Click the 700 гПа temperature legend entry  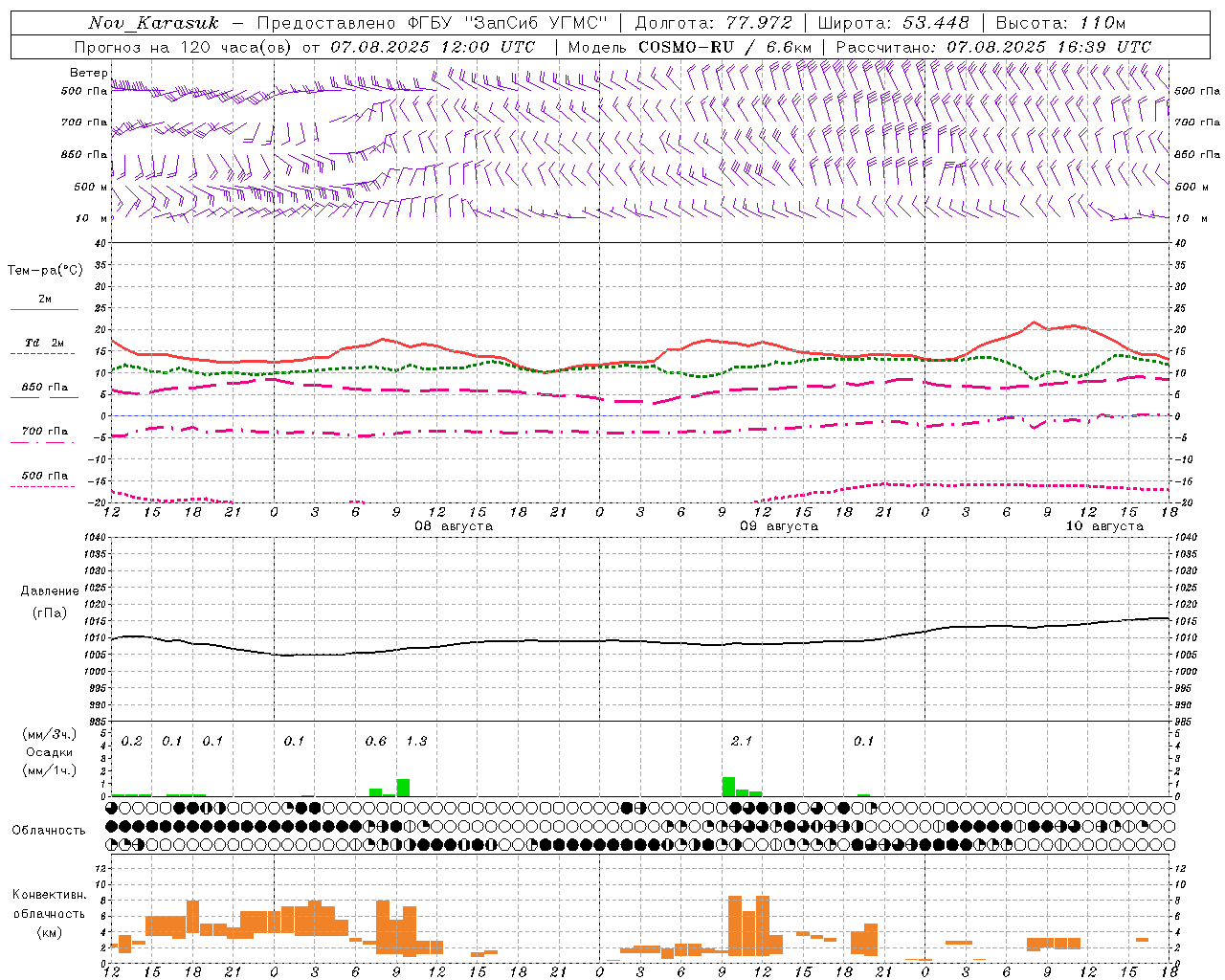(45, 432)
